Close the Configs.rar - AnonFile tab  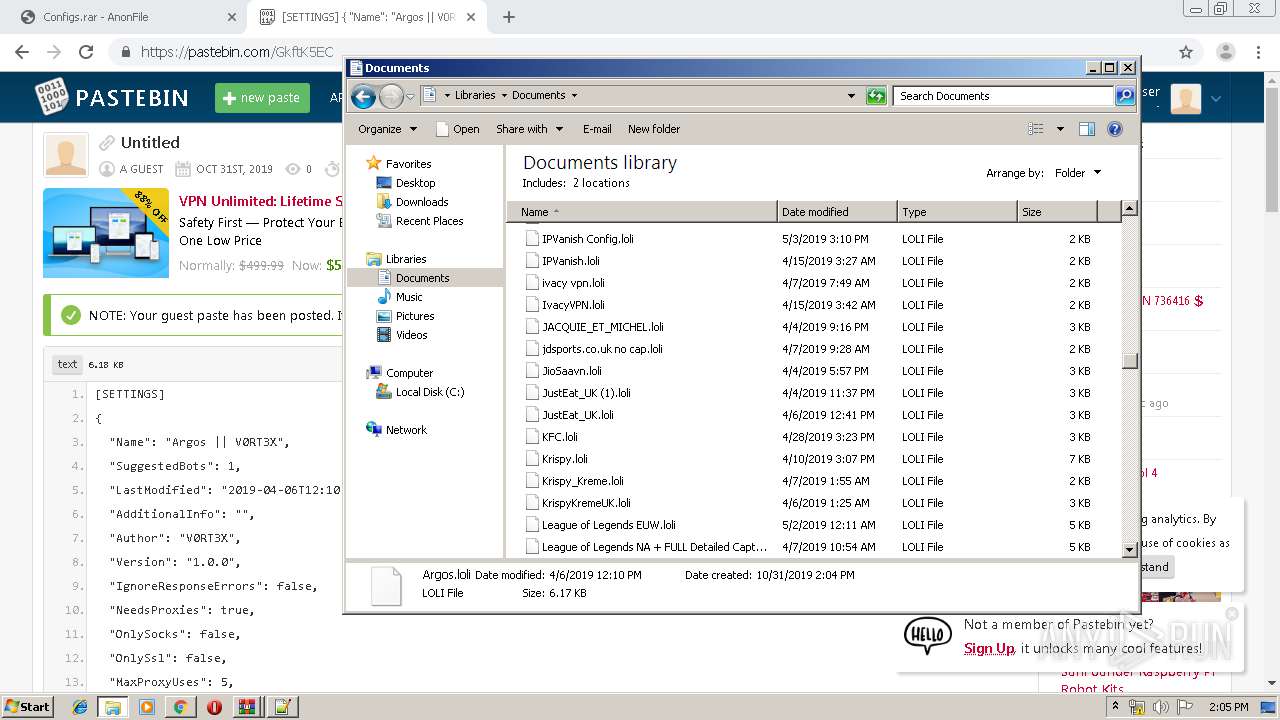[x=231, y=17]
